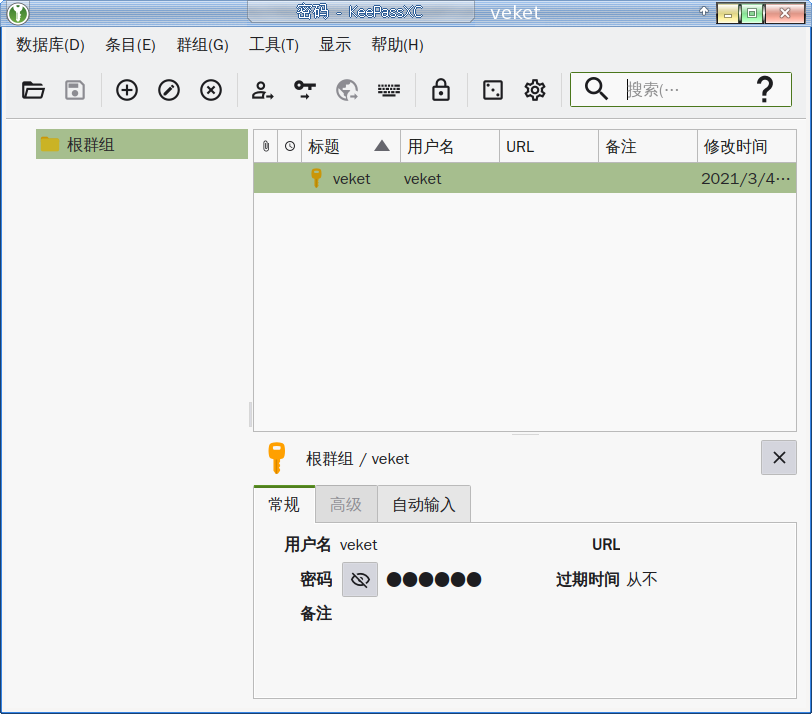The height and width of the screenshot is (714, 812).
Task: Sort by 修改时间 column header
Action: (x=747, y=146)
